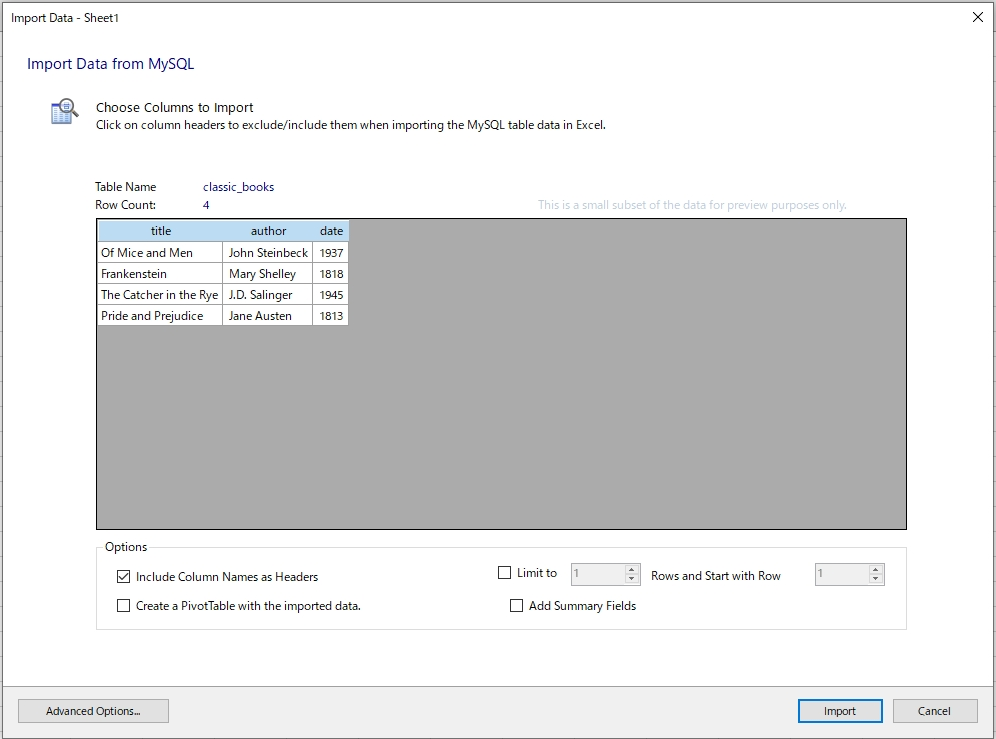
Task: Enable the Limit to checkbox
Action: 504,573
